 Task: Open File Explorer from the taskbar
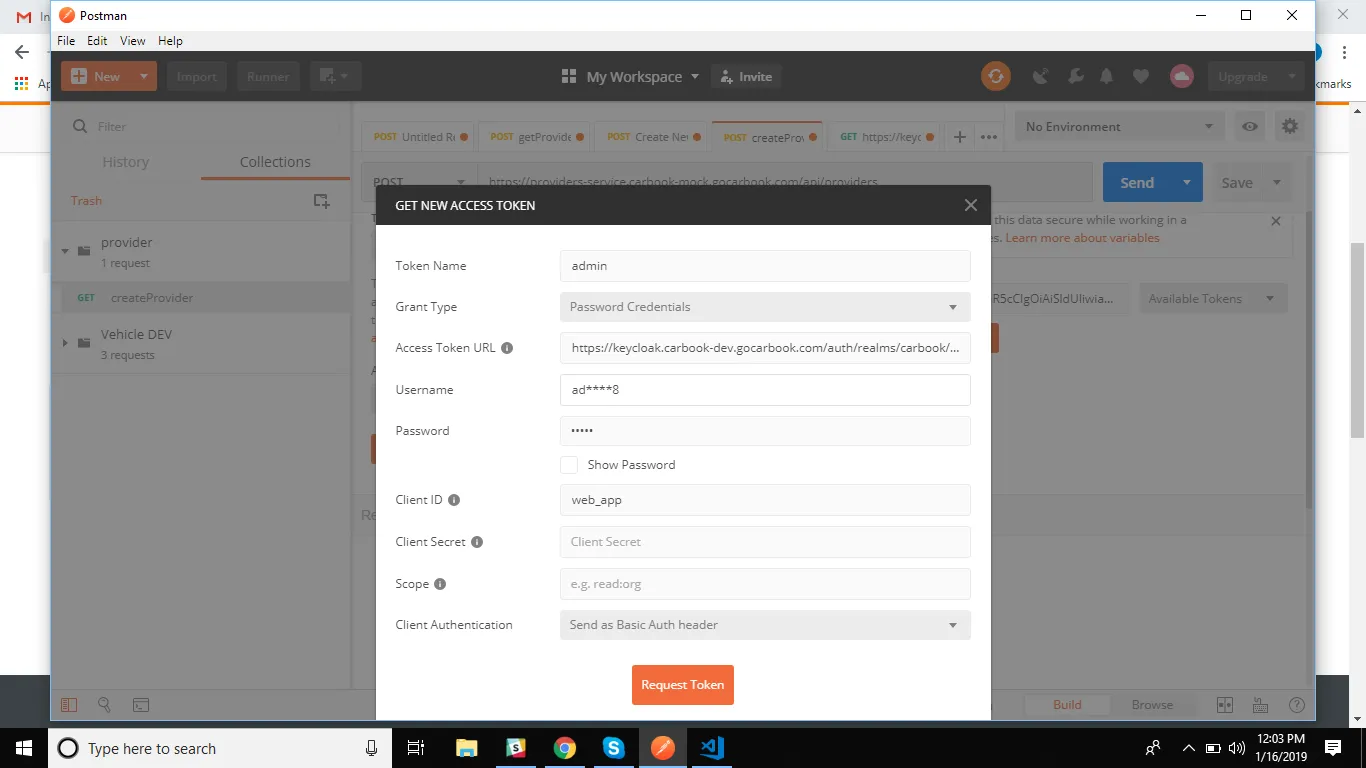[x=467, y=748]
